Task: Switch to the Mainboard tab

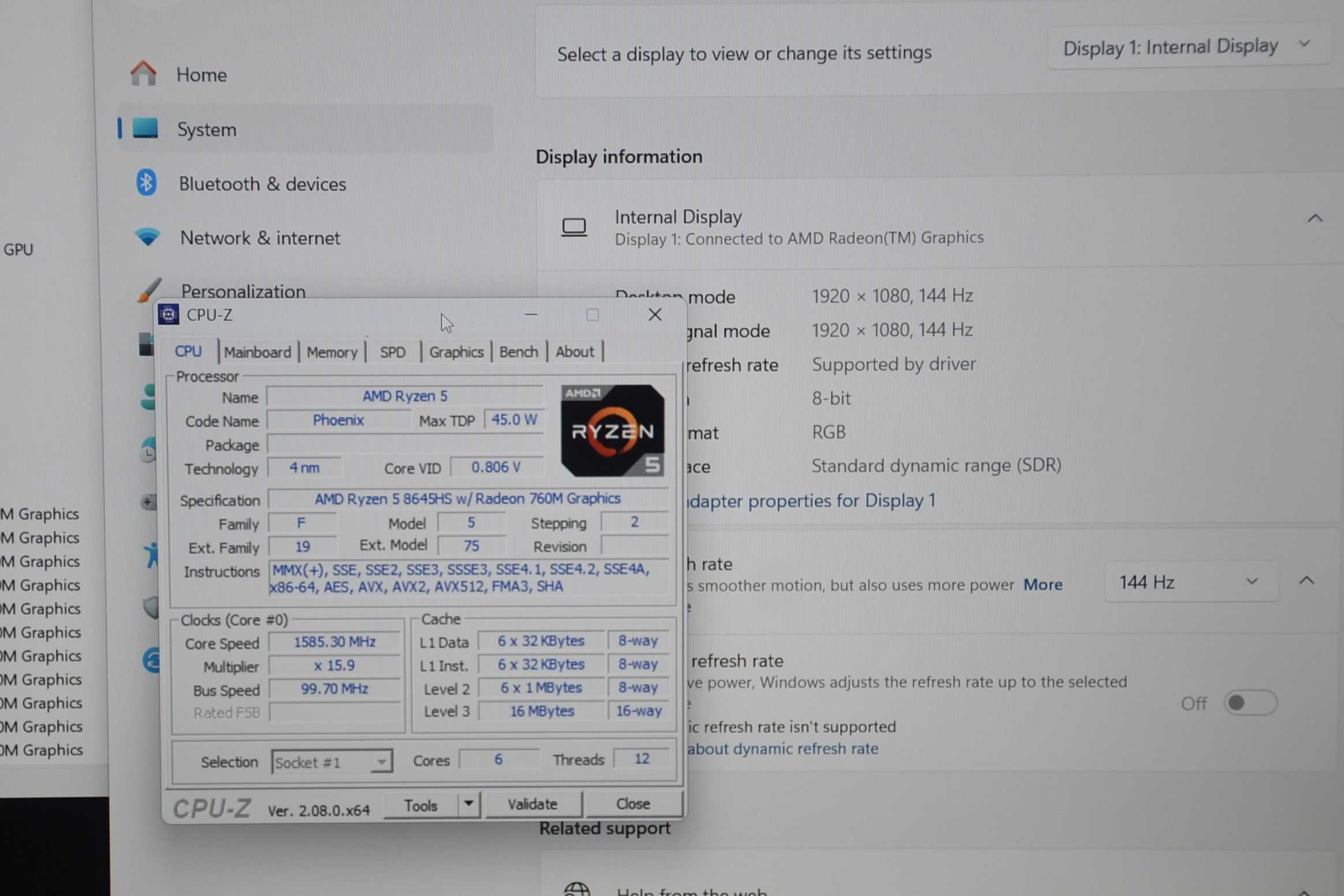Action: [257, 352]
